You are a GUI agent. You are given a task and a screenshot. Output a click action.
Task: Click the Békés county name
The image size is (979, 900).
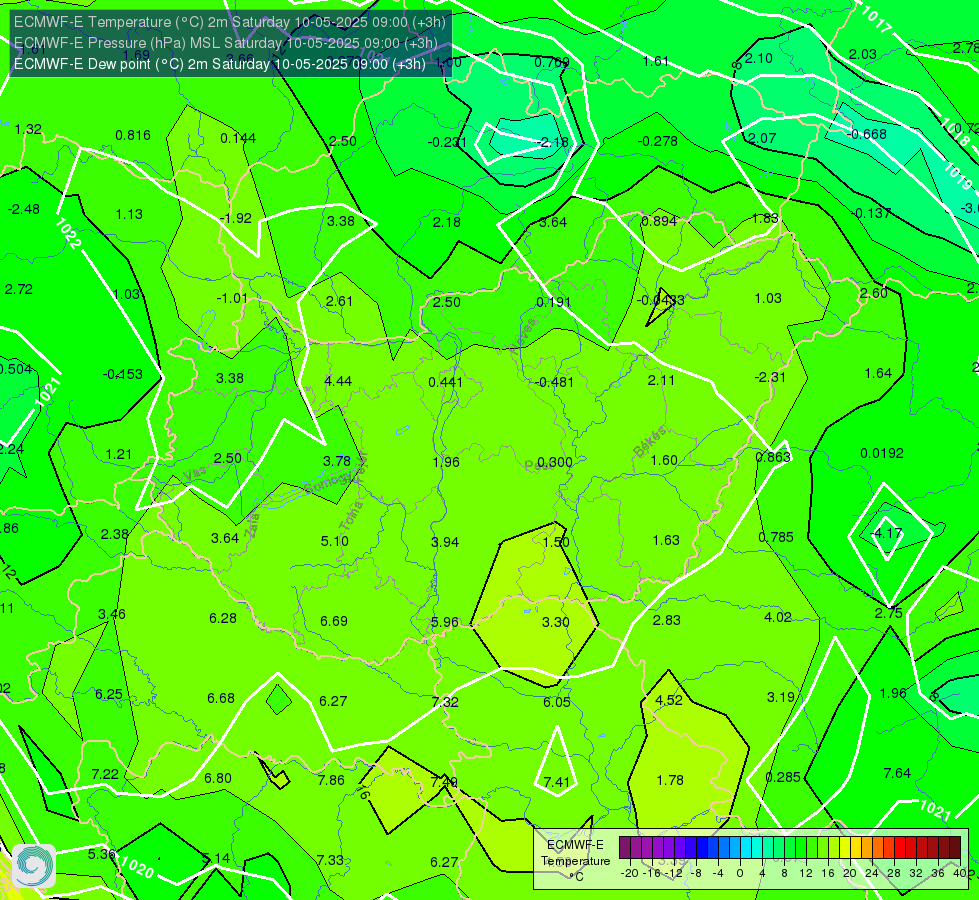pyautogui.click(x=650, y=442)
